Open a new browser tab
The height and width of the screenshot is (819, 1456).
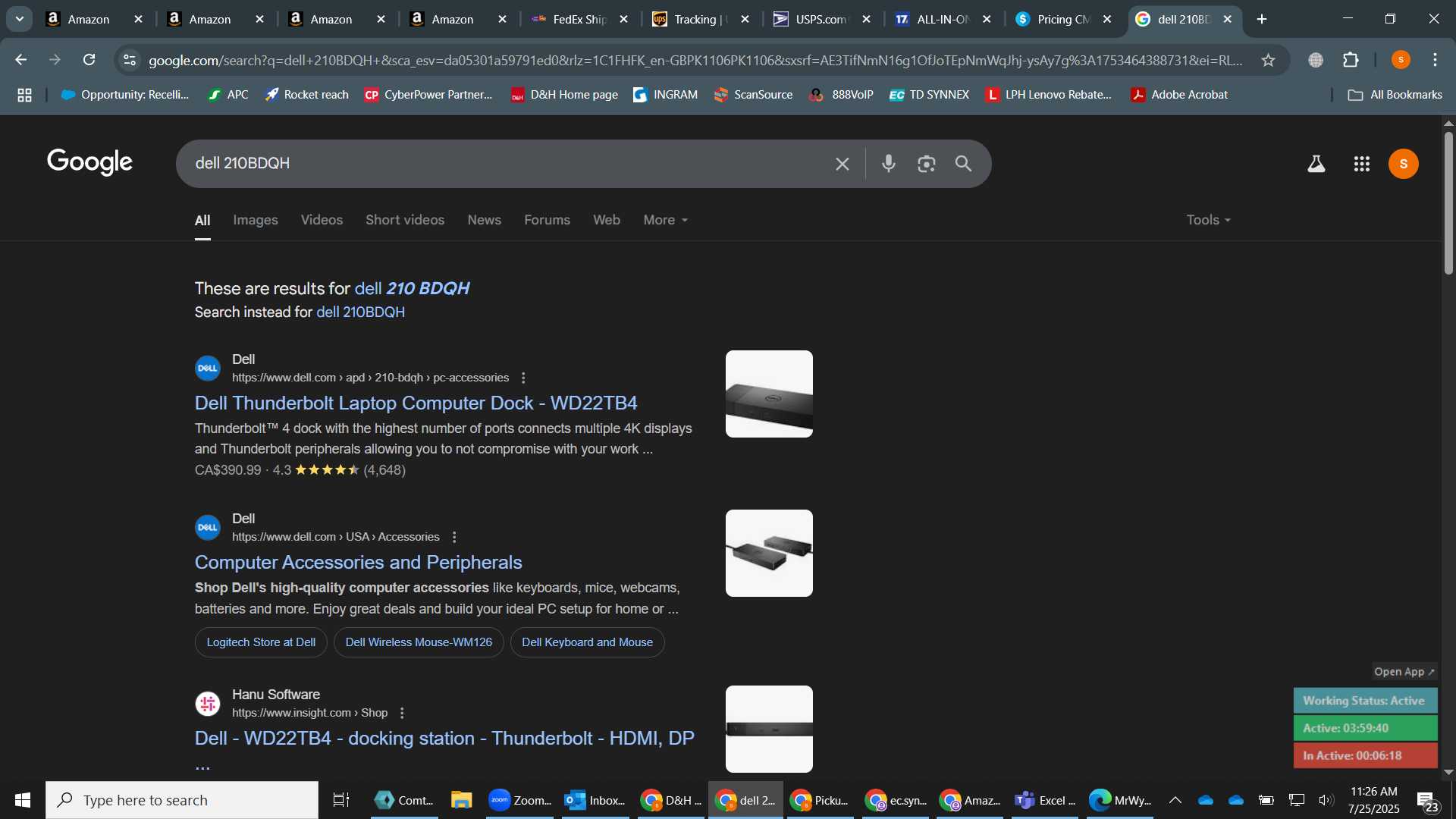pyautogui.click(x=1262, y=19)
